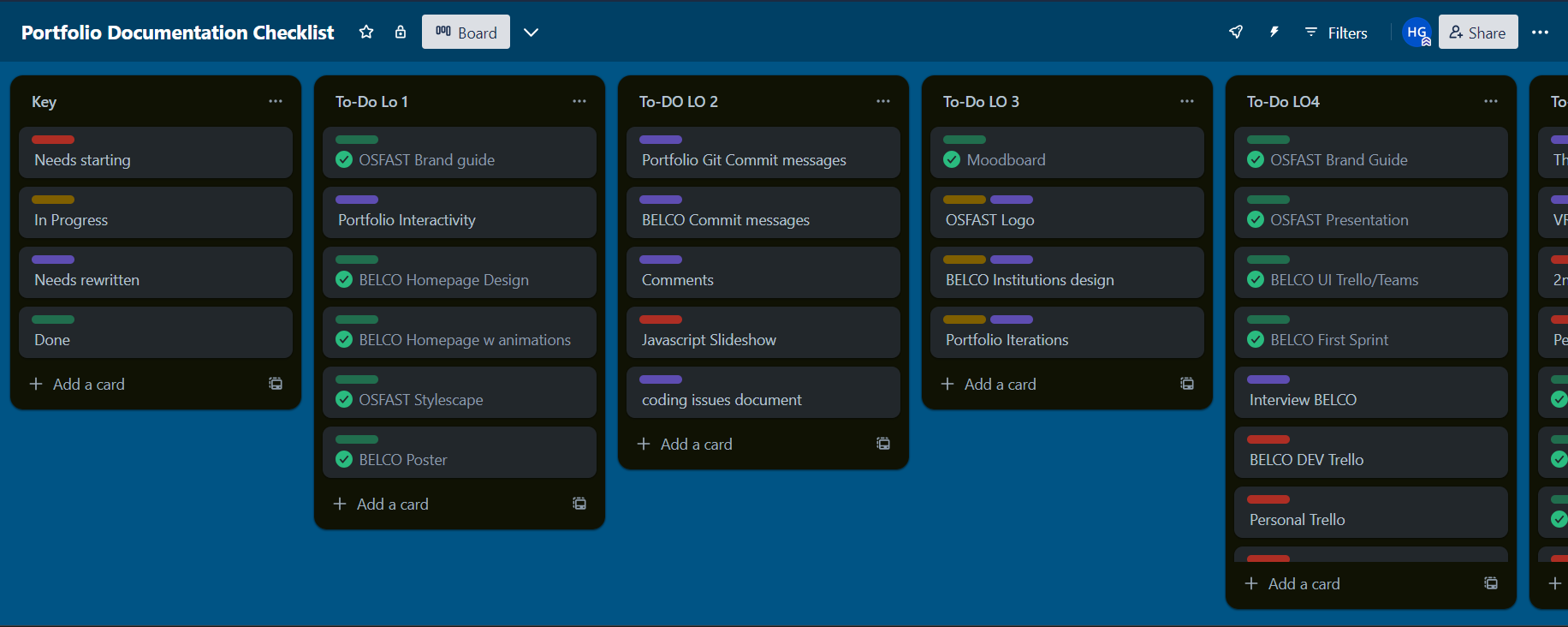Open the Automation lightning bolt icon
This screenshot has height=627, width=1568.
pos(1274,32)
